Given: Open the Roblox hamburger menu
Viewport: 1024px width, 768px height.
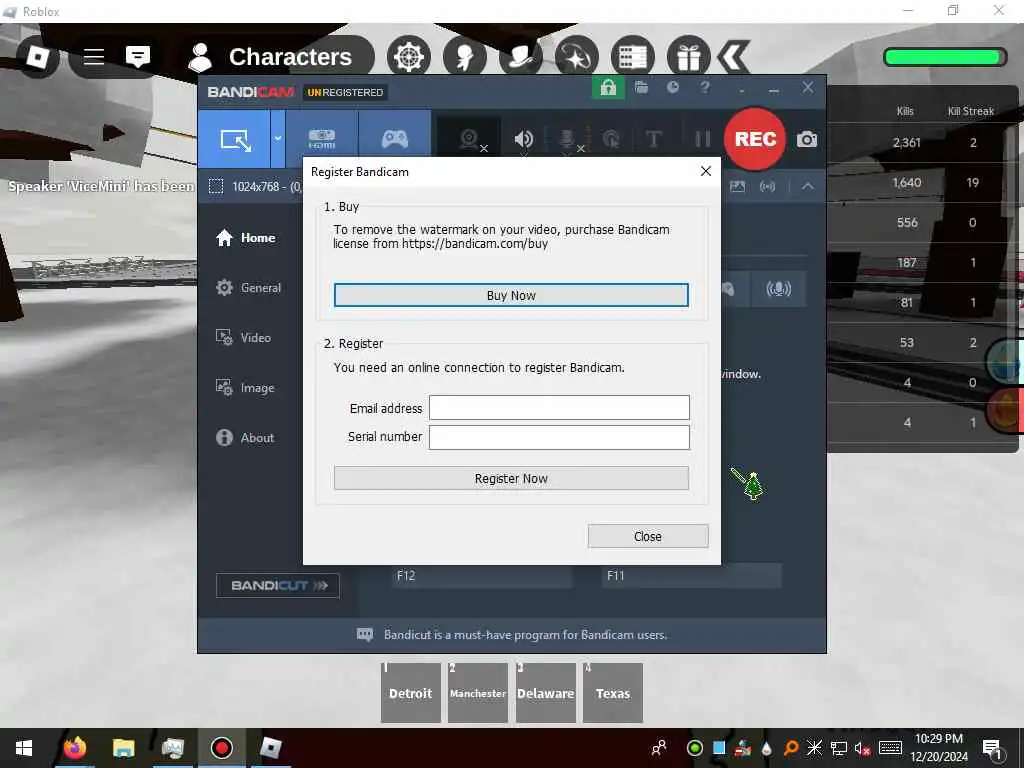Looking at the screenshot, I should [94, 57].
